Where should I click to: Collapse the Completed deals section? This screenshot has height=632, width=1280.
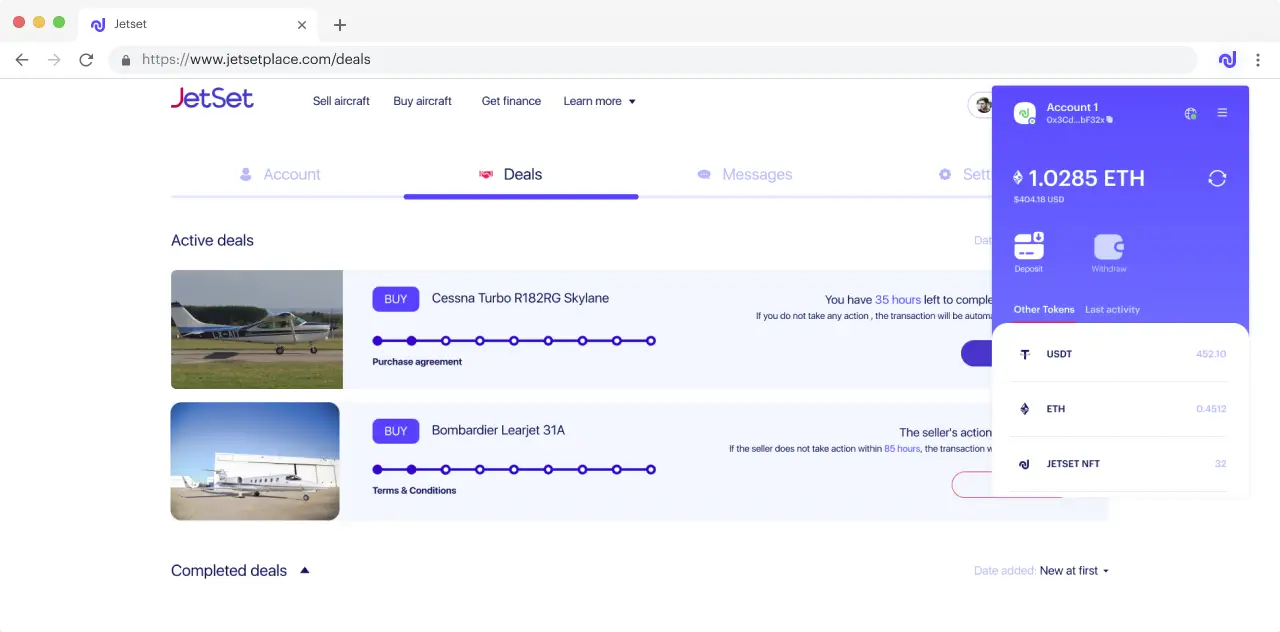pyautogui.click(x=305, y=570)
